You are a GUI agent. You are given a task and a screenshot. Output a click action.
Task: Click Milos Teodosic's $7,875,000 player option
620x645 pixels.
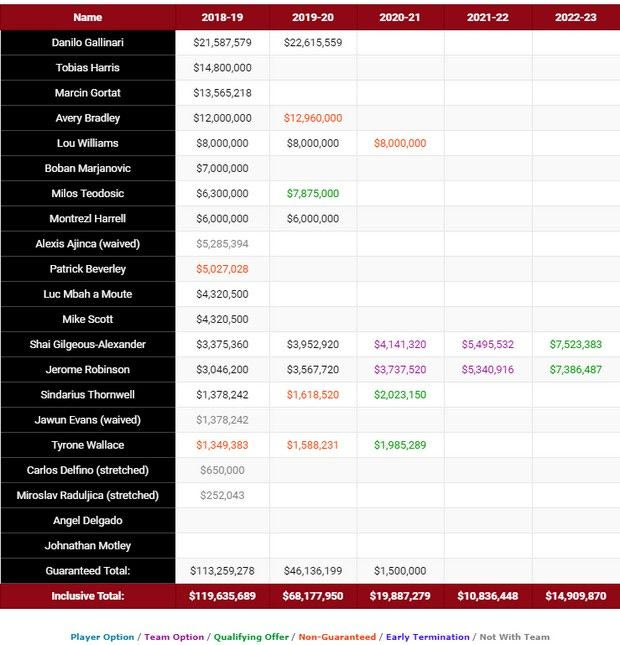312,194
